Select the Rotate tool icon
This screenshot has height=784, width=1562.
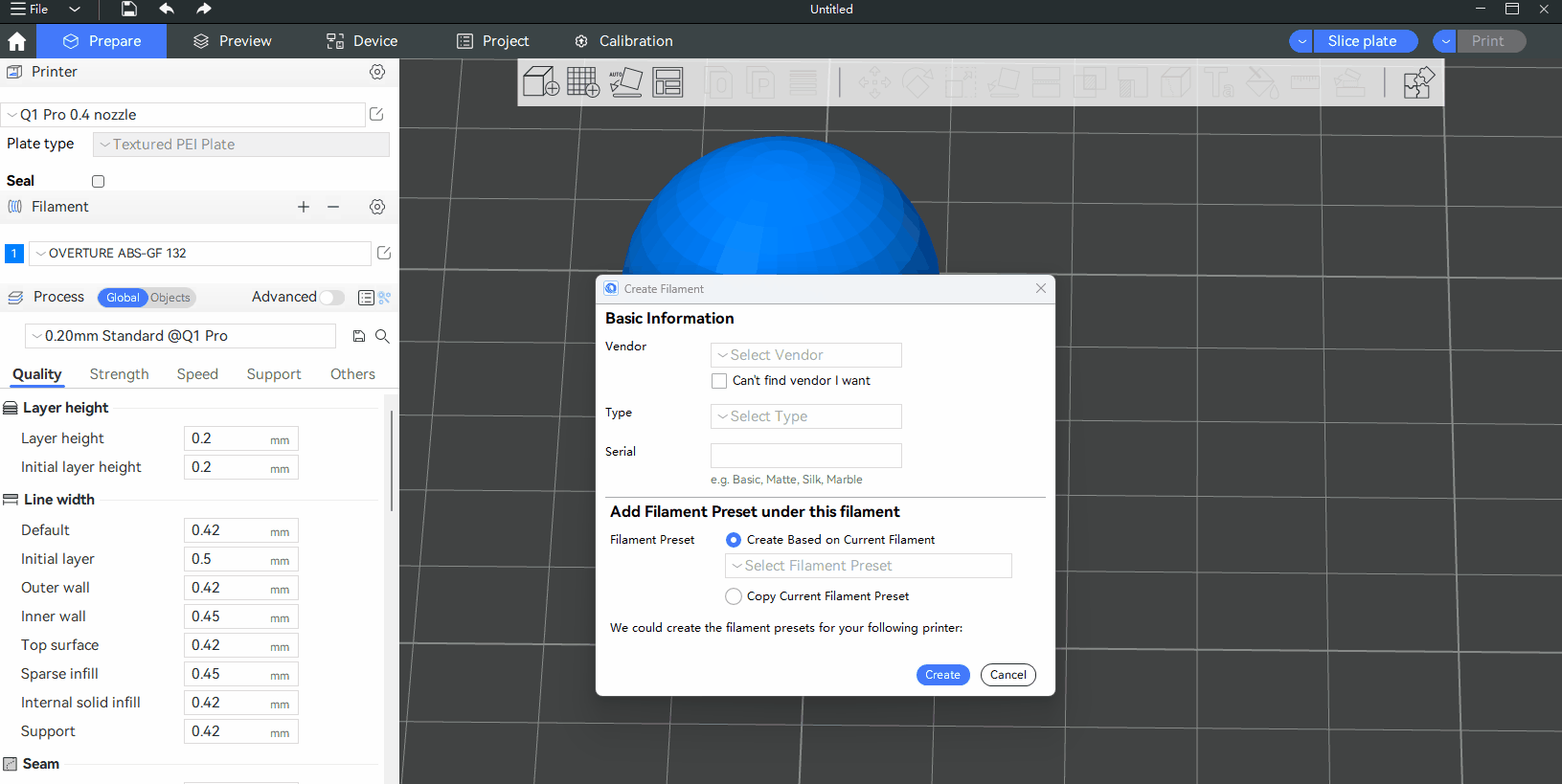tap(917, 82)
